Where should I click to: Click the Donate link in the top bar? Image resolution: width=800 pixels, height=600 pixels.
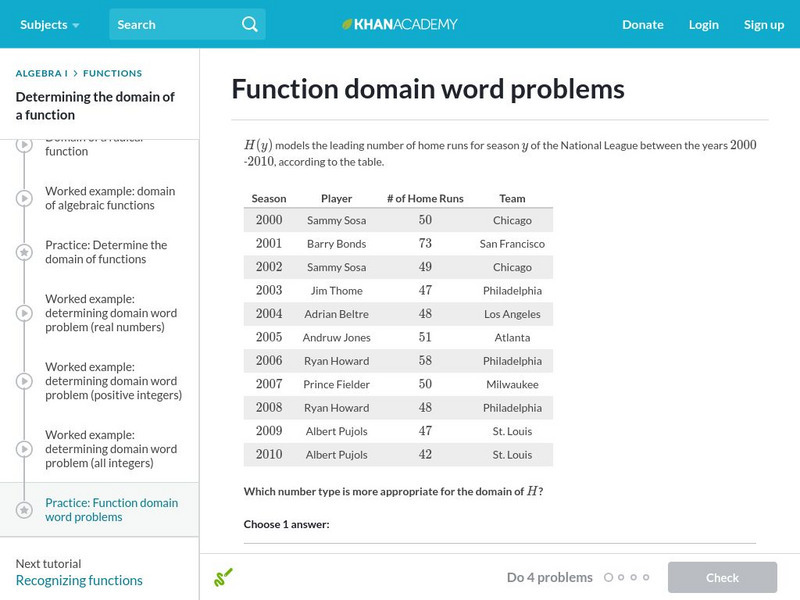click(642, 24)
